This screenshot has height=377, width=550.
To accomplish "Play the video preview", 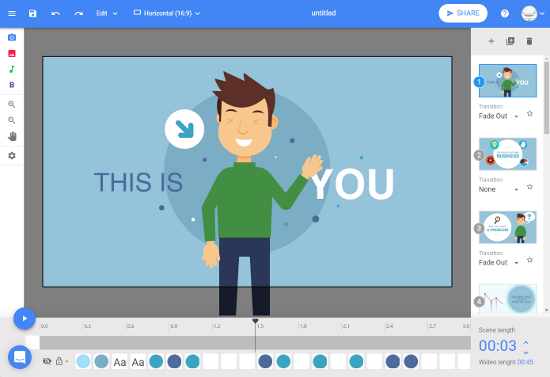I will 25,318.
